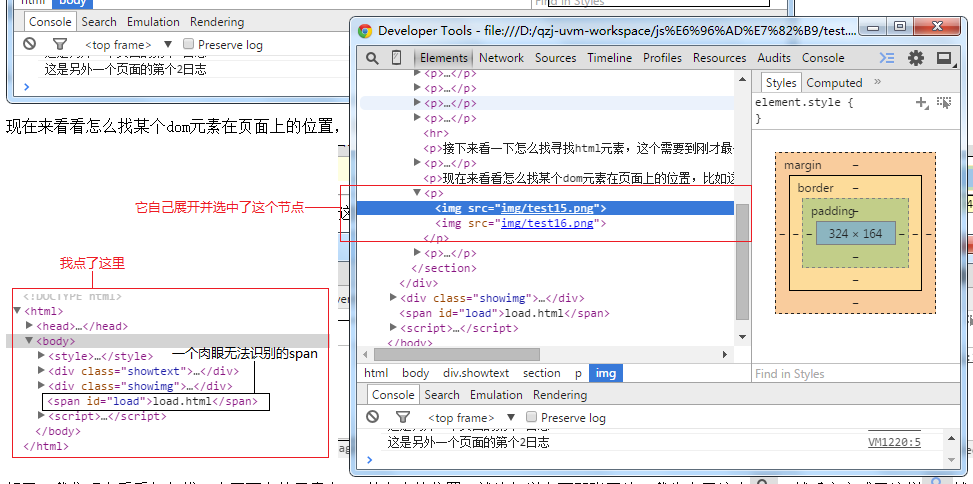The image size is (973, 484).
Task: Follow the img/test16.png link
Action: point(547,223)
